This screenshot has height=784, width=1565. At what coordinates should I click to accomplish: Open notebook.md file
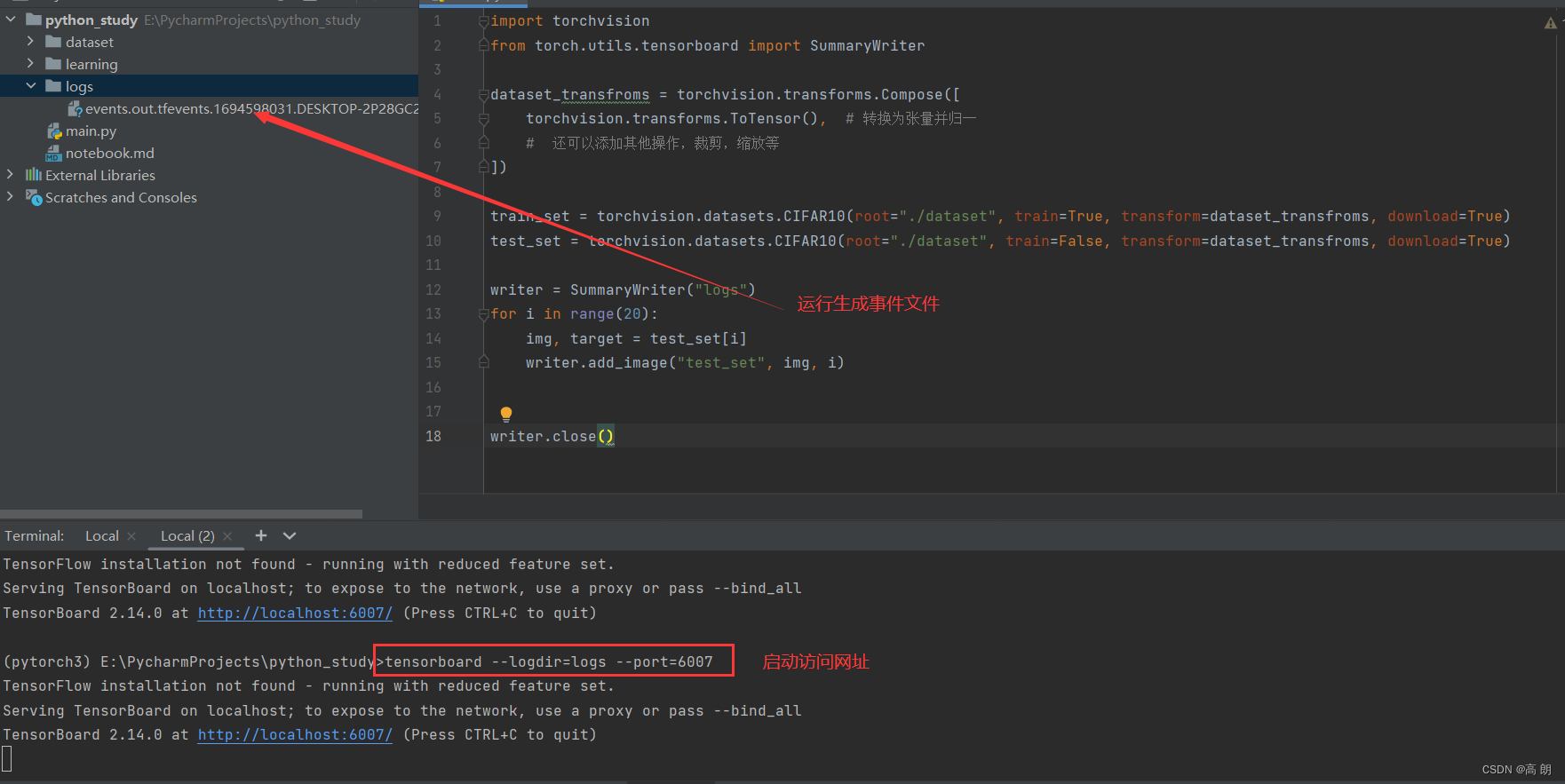click(x=109, y=153)
